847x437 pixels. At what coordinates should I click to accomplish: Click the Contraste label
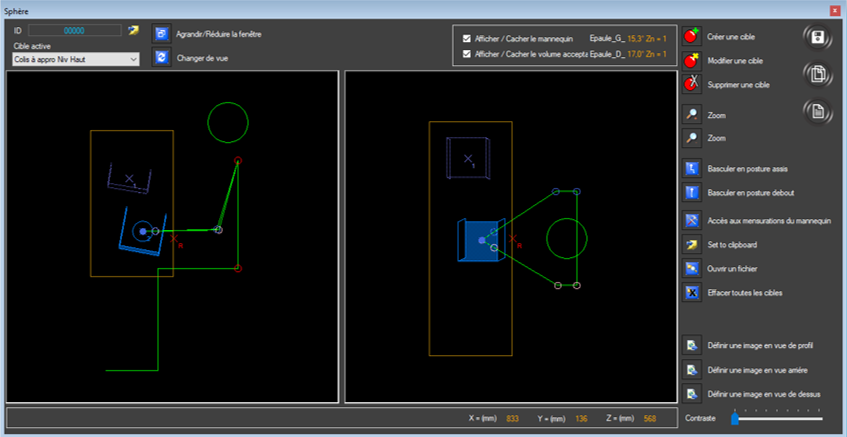click(x=701, y=418)
